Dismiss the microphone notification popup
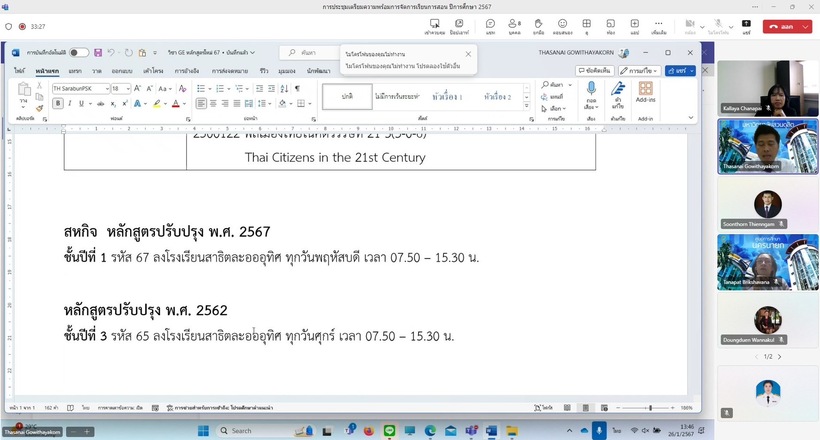The image size is (820, 440). [468, 54]
